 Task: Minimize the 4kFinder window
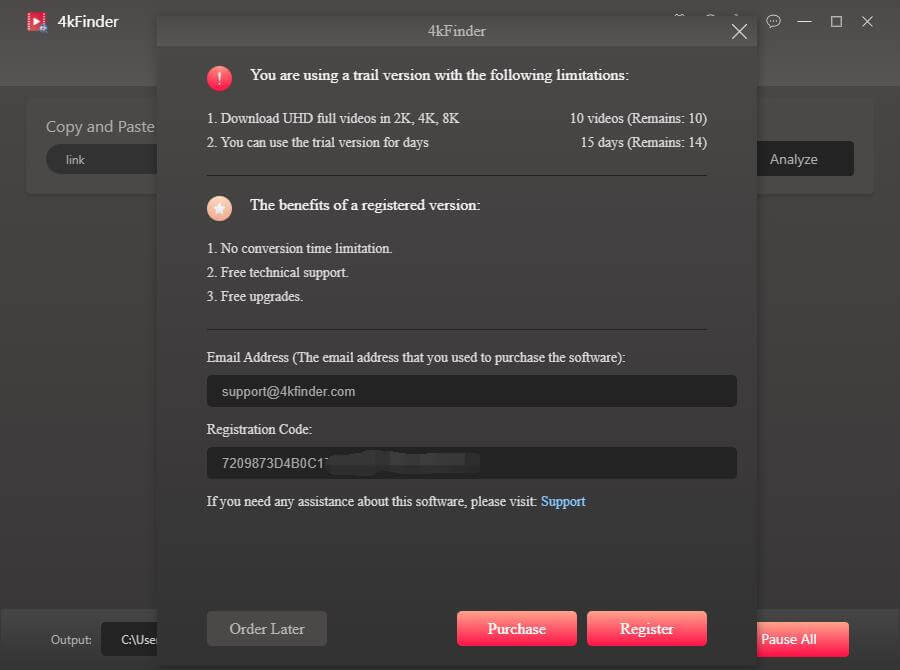[x=805, y=21]
